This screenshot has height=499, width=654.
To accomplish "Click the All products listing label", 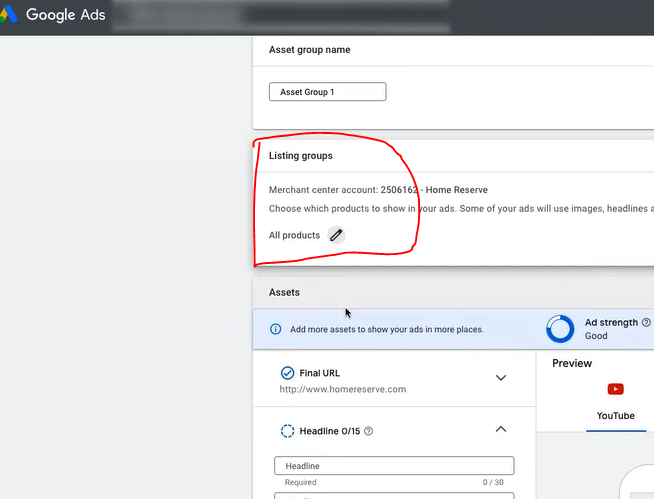I will pos(294,235).
